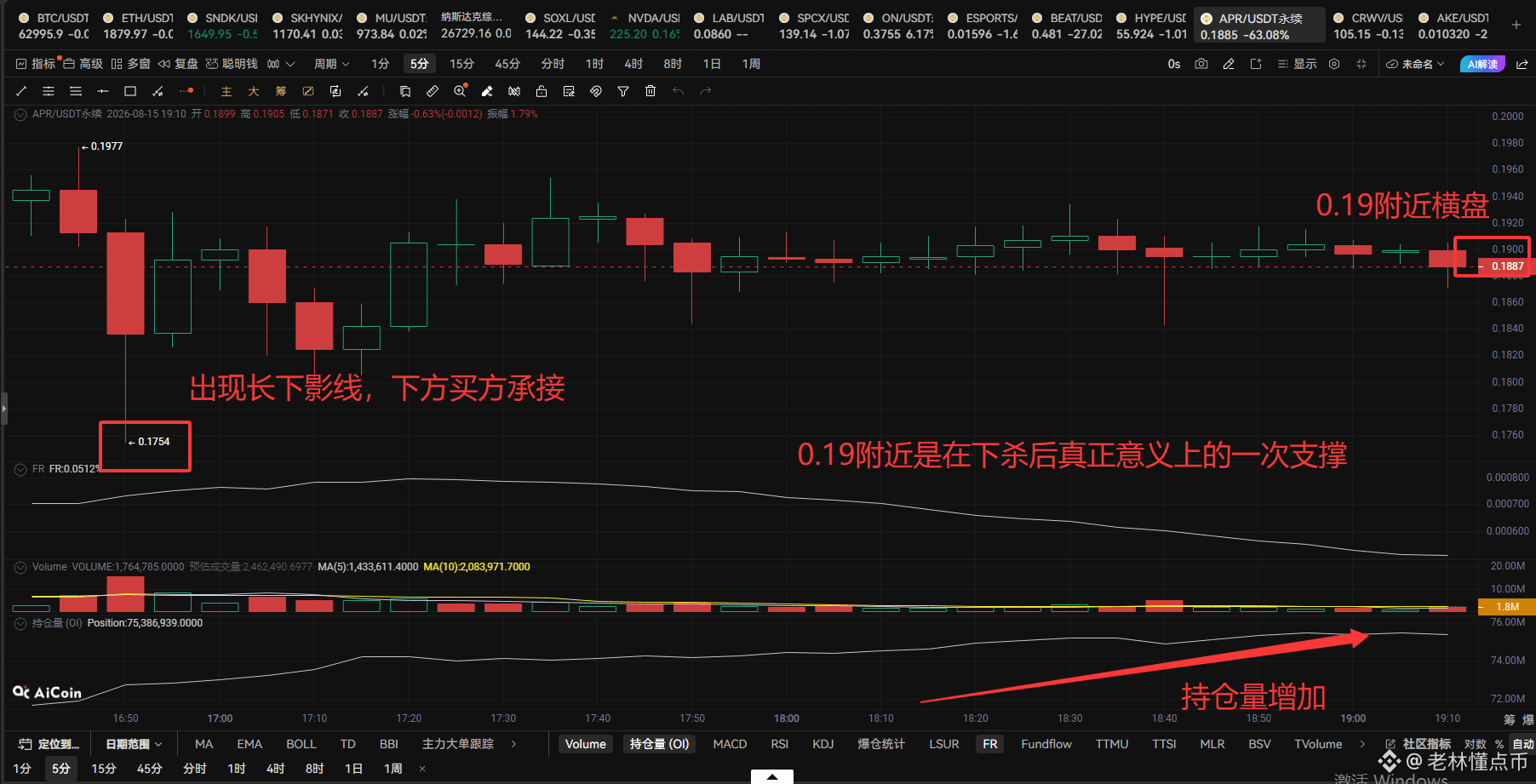
Task: Select the ruler measure tool
Action: [433, 91]
